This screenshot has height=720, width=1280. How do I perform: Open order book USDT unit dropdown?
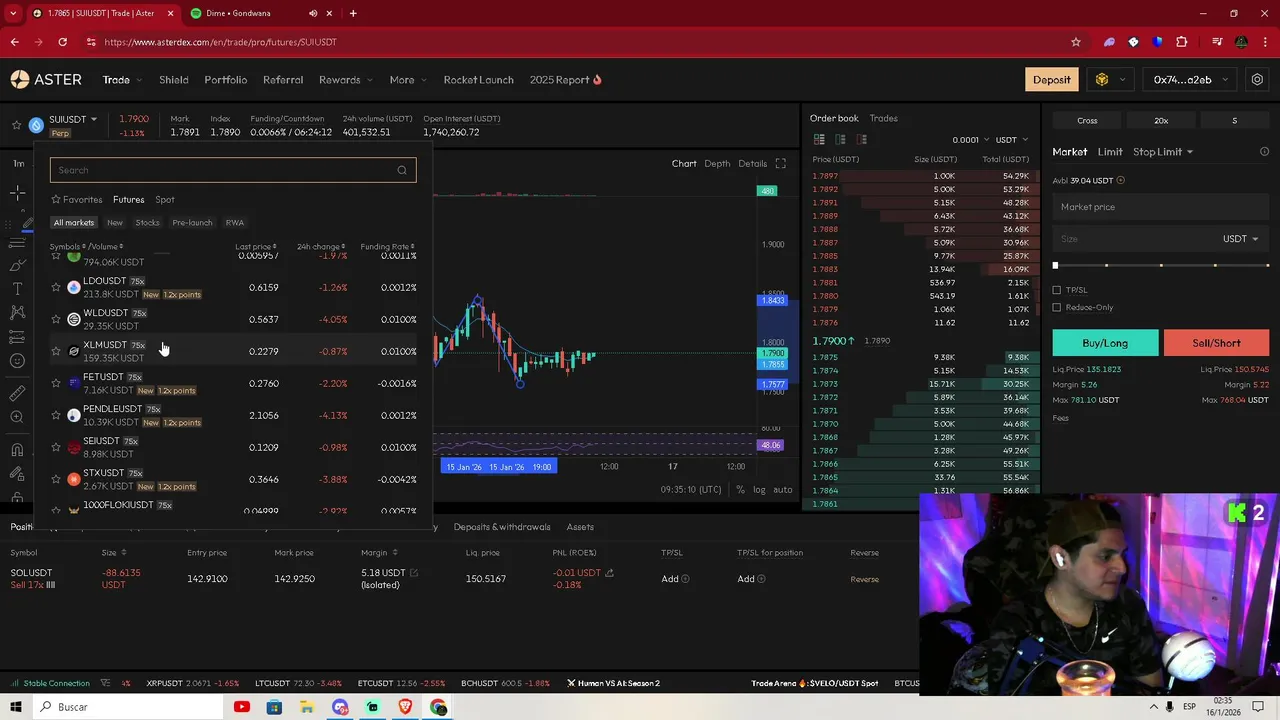(x=1011, y=140)
